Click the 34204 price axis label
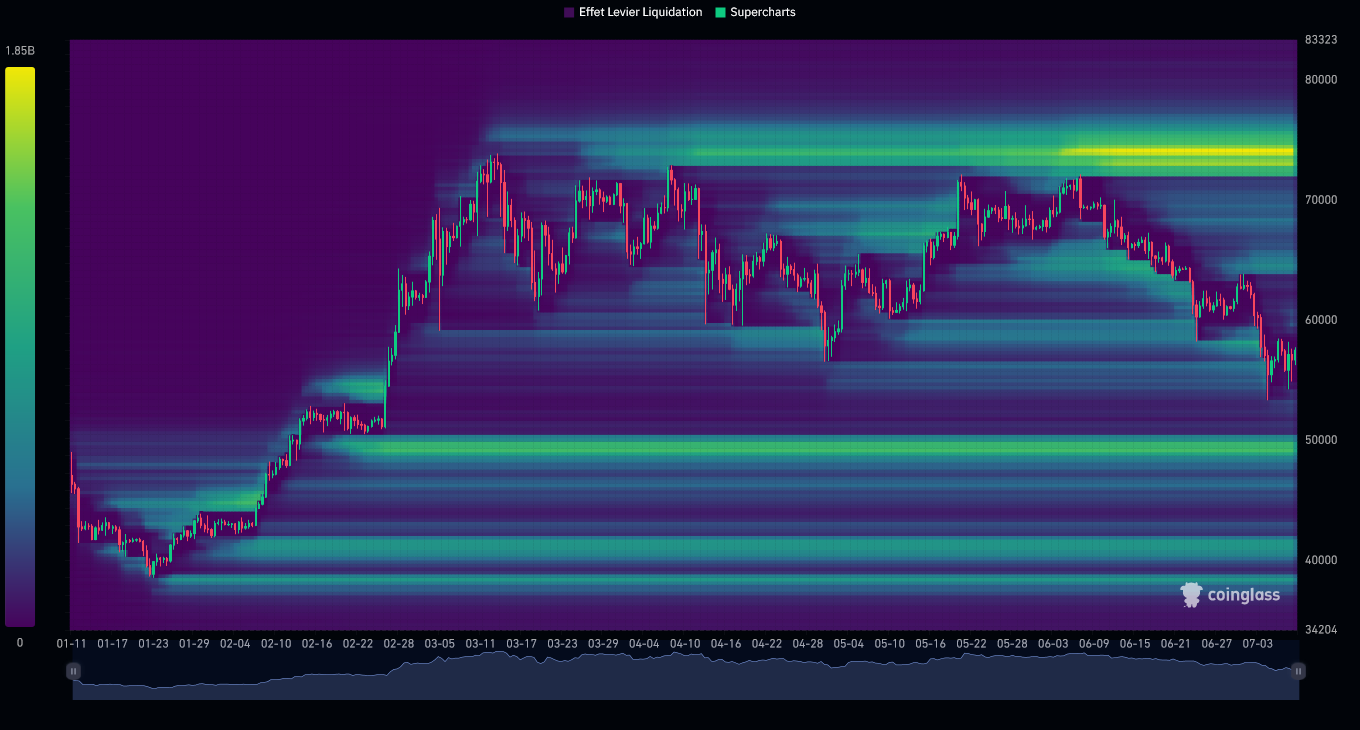This screenshot has height=730, width=1360. [1321, 630]
